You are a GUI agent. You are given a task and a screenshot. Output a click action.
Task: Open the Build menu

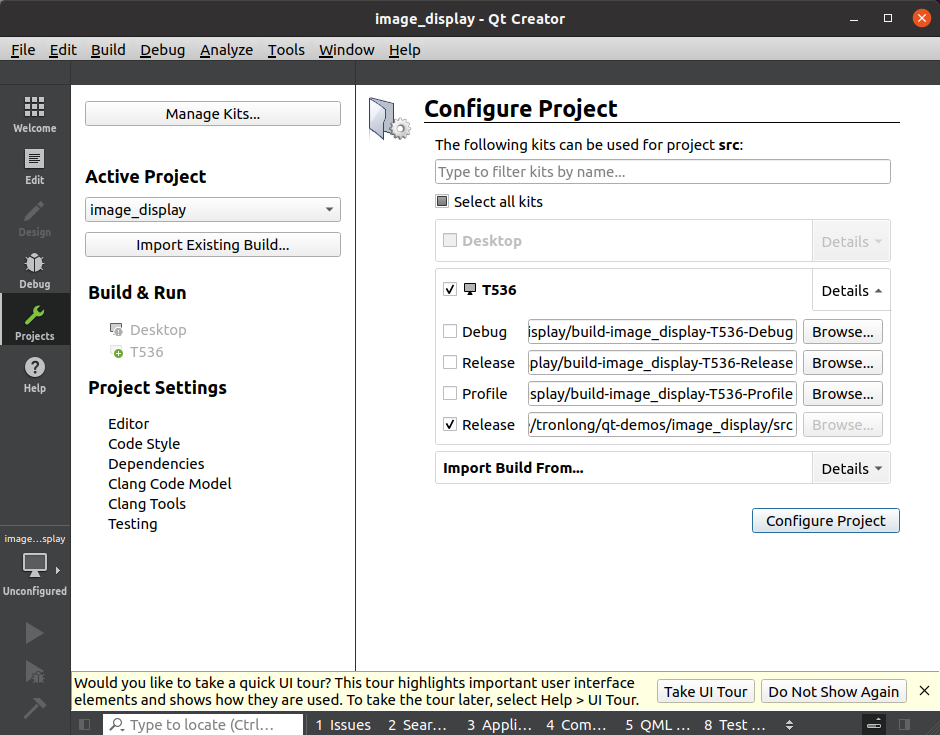click(108, 50)
